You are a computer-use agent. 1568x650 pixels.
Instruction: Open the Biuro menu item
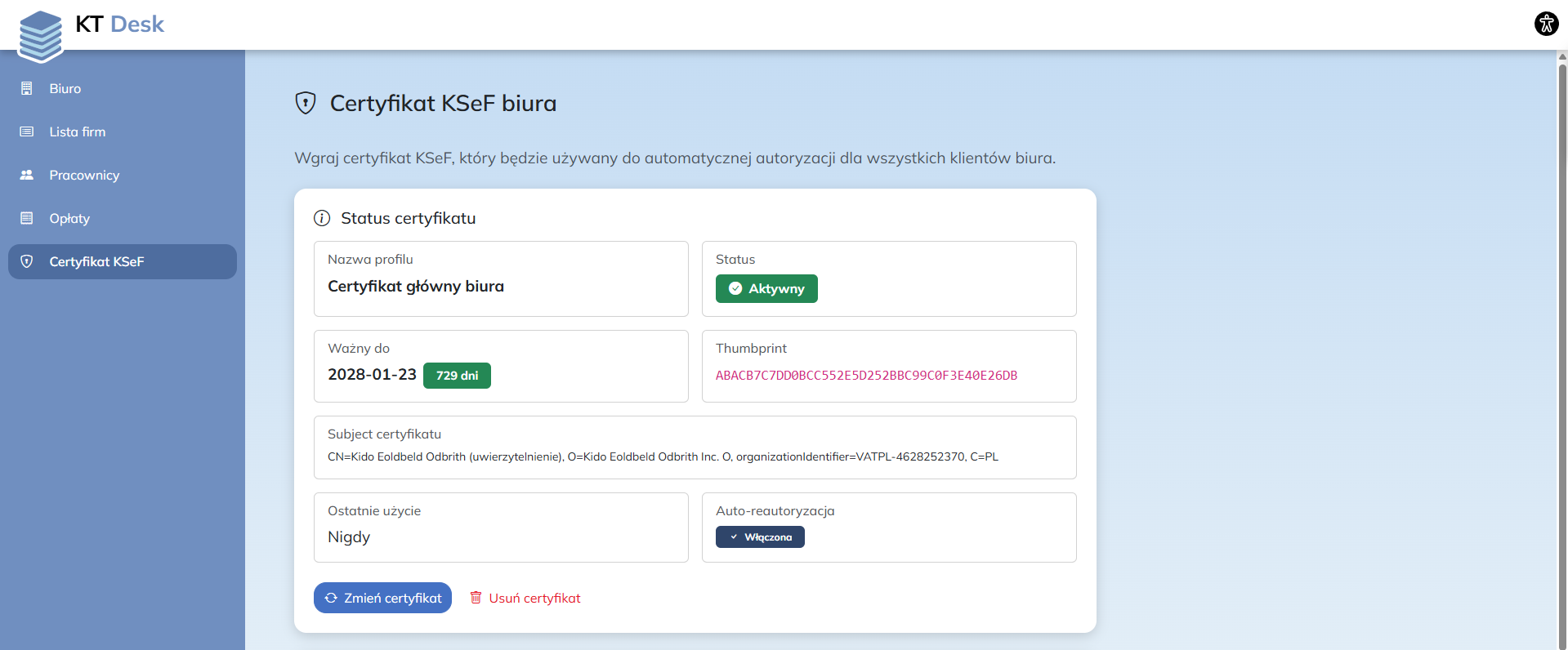(65, 88)
